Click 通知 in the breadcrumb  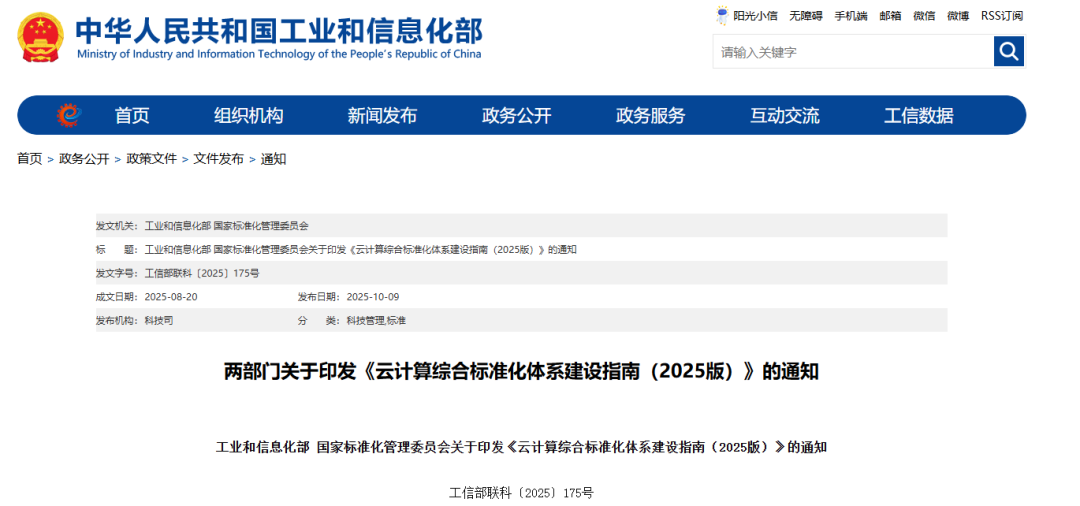point(273,159)
